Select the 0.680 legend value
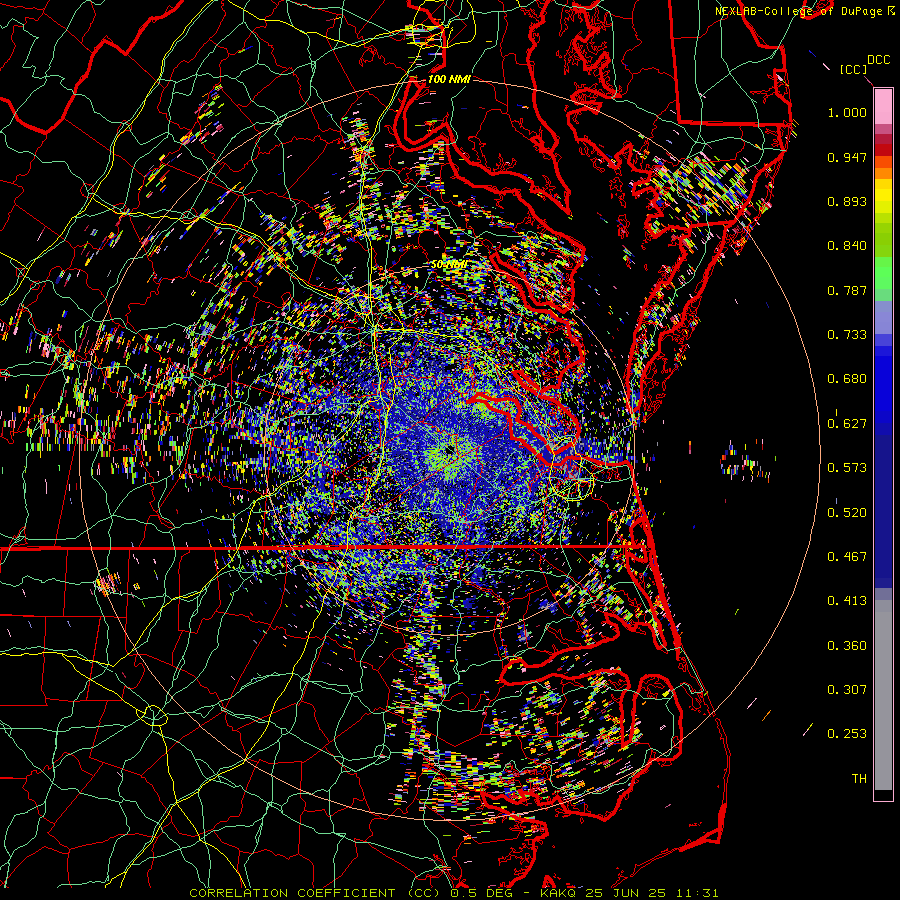The height and width of the screenshot is (900, 900). tap(847, 379)
